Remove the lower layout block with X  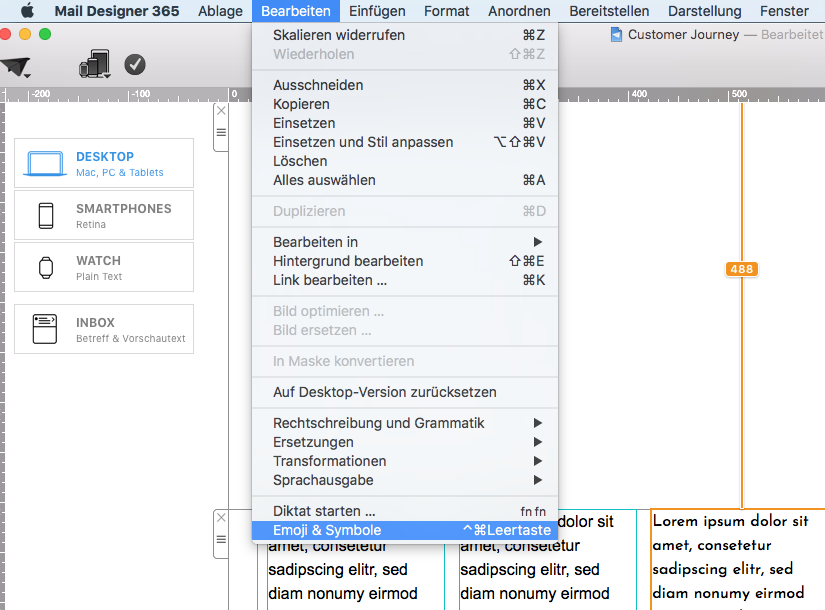[x=222, y=517]
